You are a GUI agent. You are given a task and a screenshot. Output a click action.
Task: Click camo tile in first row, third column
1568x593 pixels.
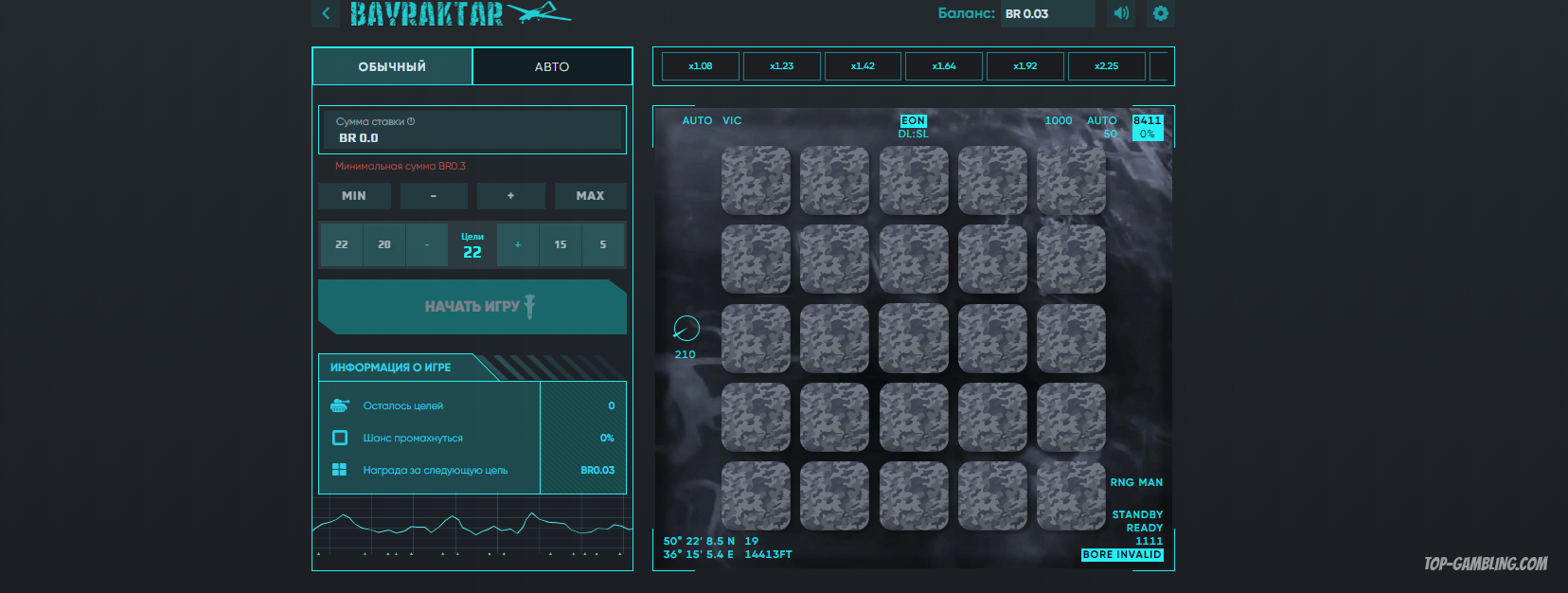(x=914, y=180)
